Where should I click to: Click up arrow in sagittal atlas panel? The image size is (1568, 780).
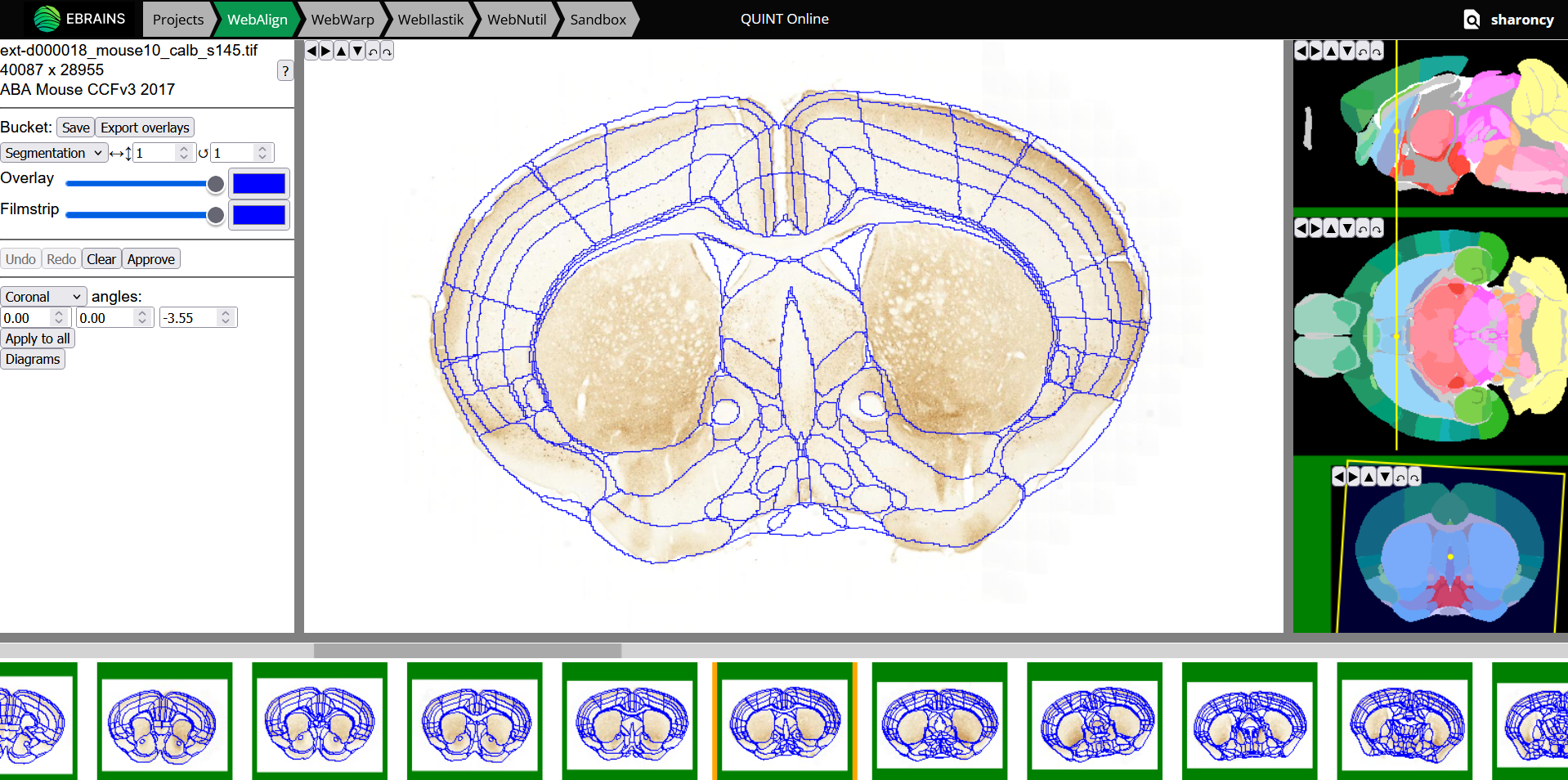click(x=1332, y=52)
